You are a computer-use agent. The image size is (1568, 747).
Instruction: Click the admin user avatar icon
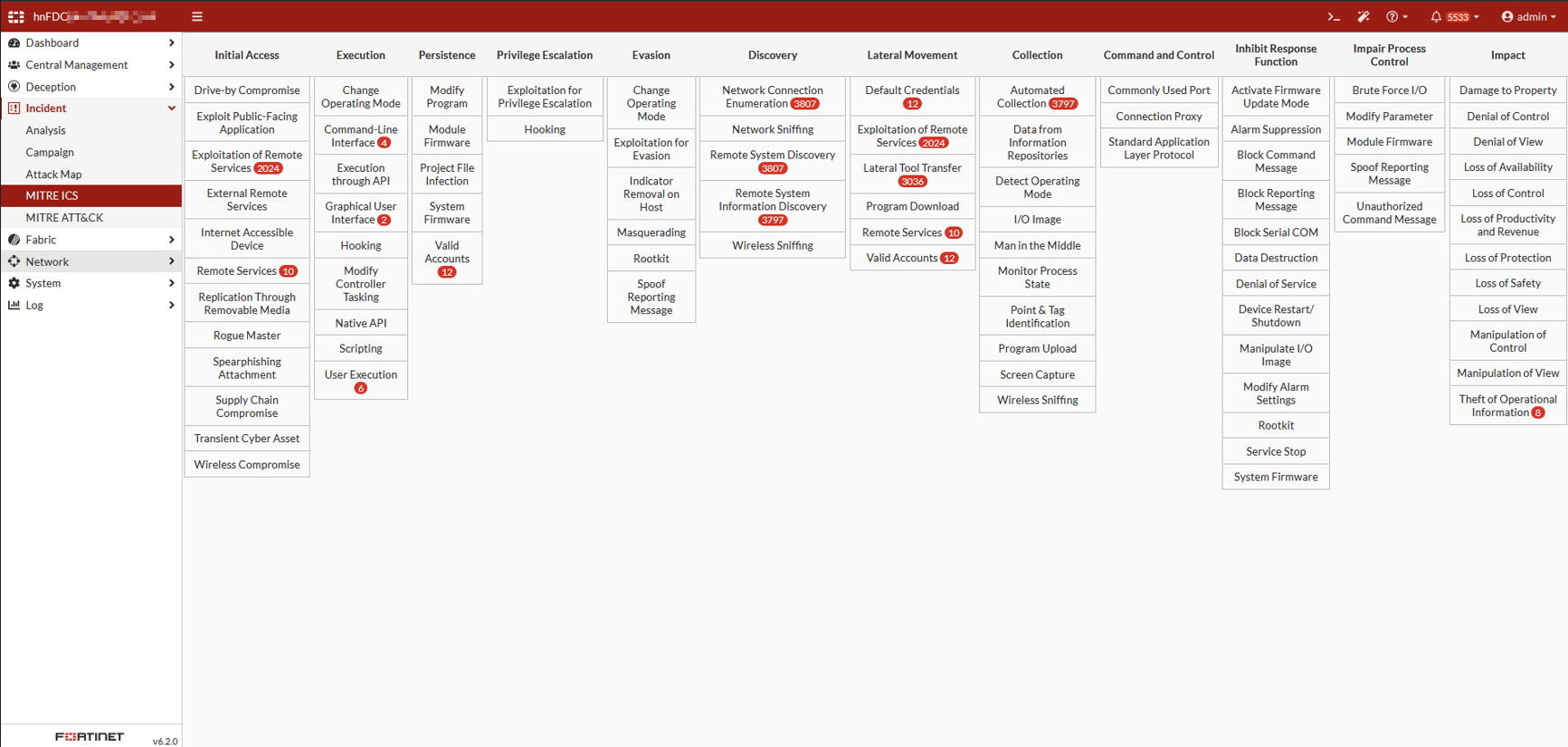pyautogui.click(x=1507, y=16)
